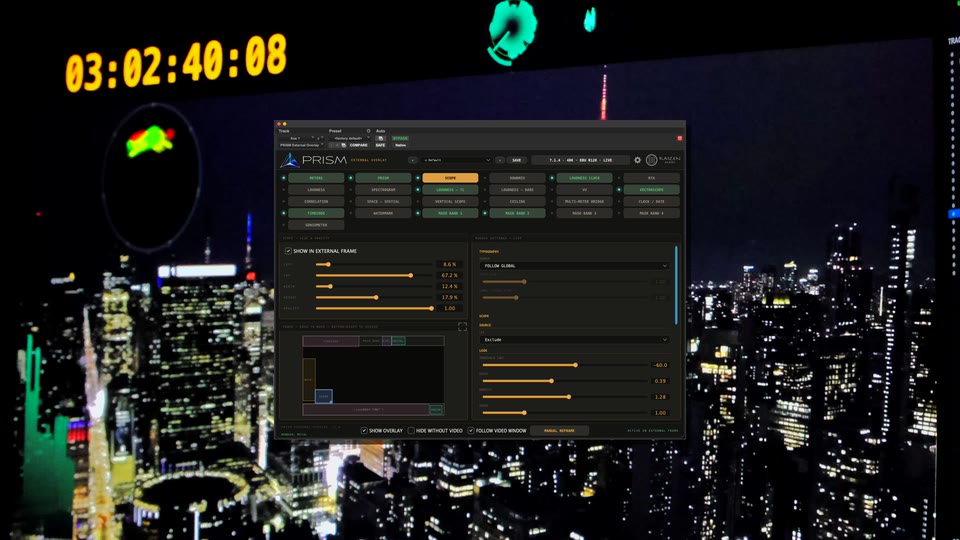Viewport: 960px width, 540px height.
Task: Click the SAFE button
Action: tap(380, 145)
